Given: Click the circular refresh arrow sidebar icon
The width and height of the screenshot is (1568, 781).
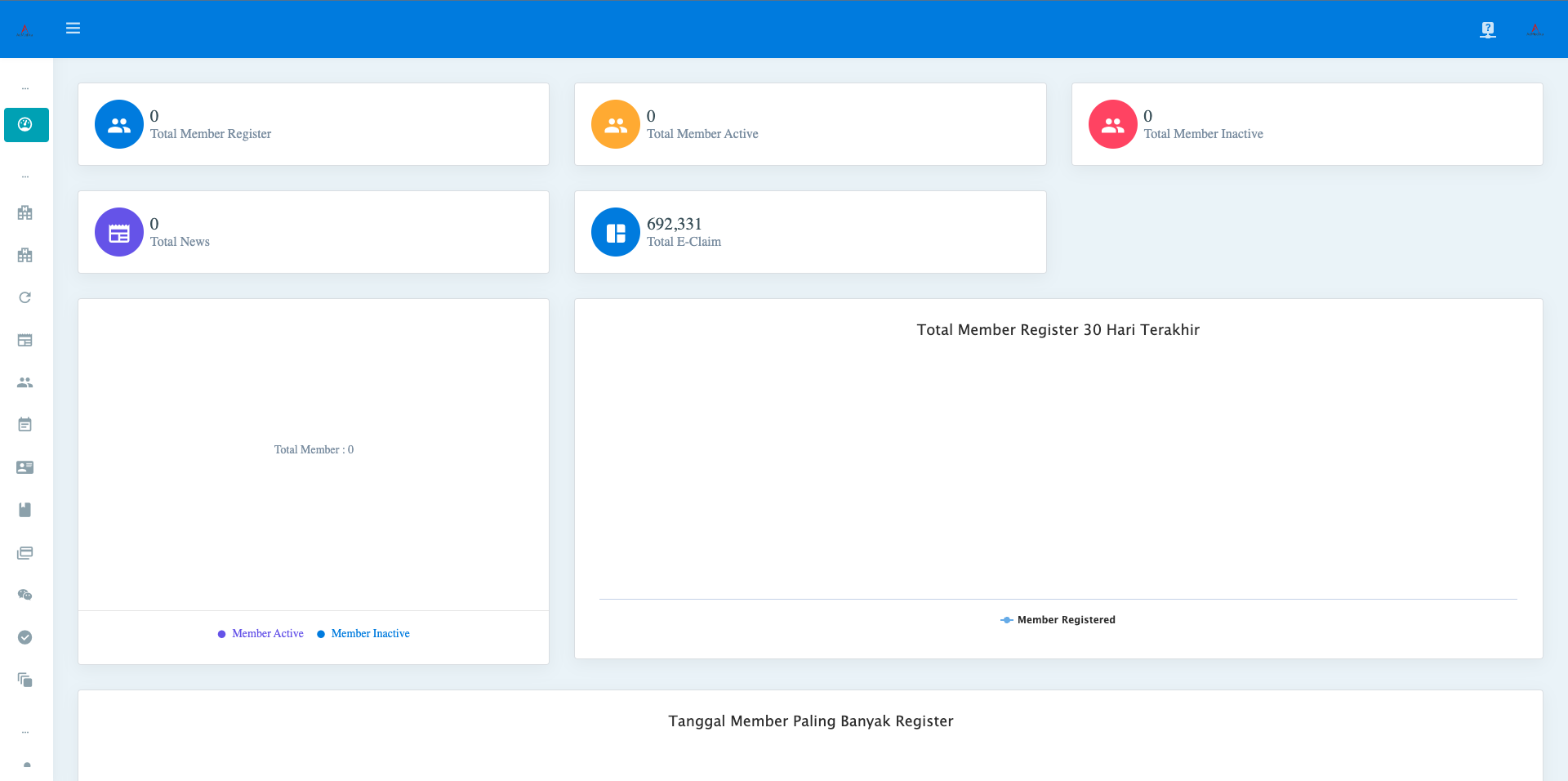Looking at the screenshot, I should 25,297.
